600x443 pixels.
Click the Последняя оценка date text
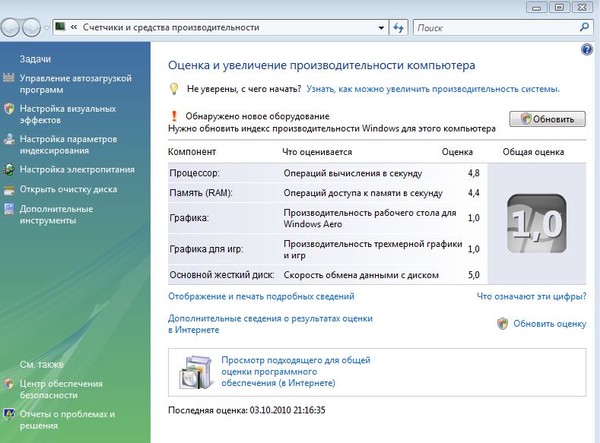[x=246, y=410]
